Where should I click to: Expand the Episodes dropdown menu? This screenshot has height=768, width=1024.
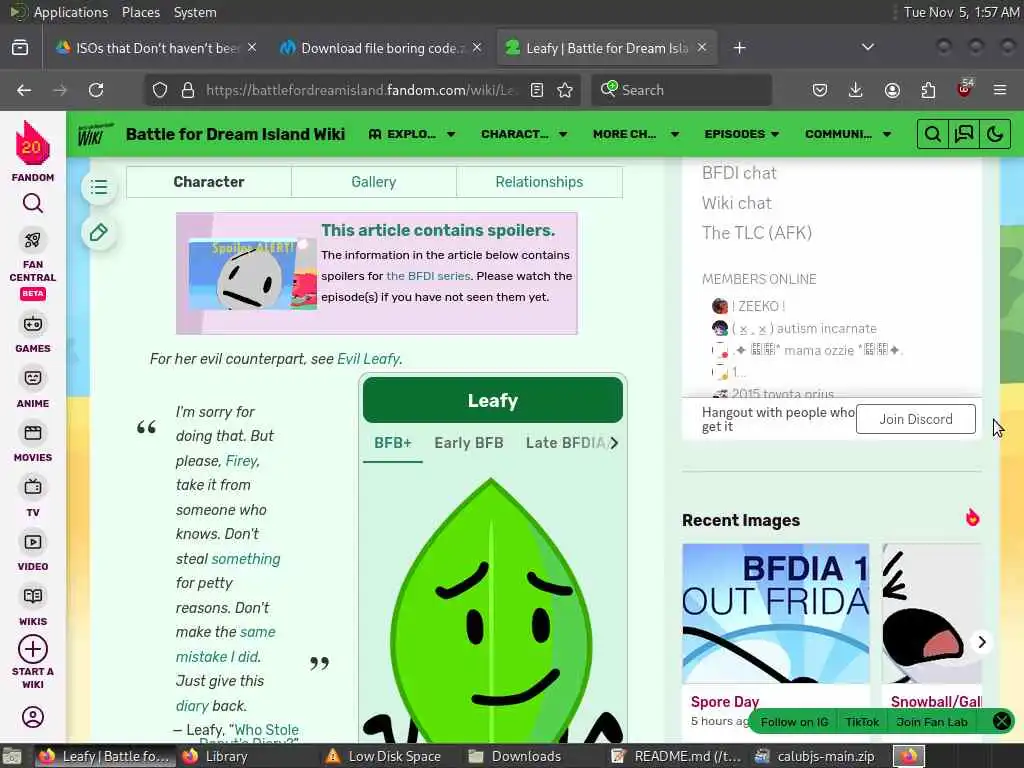pos(741,134)
